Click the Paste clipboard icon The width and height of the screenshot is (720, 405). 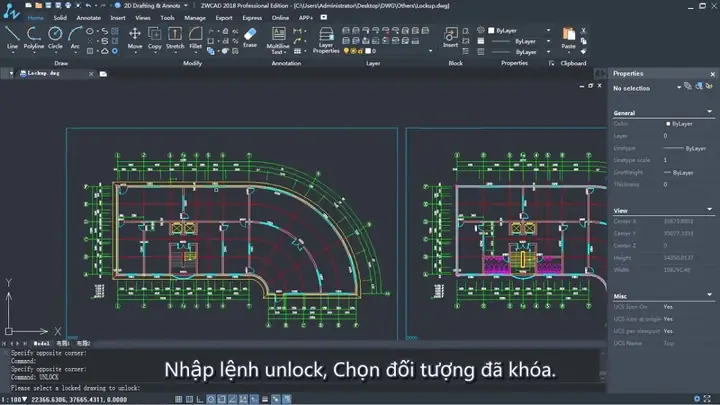[x=568, y=38]
